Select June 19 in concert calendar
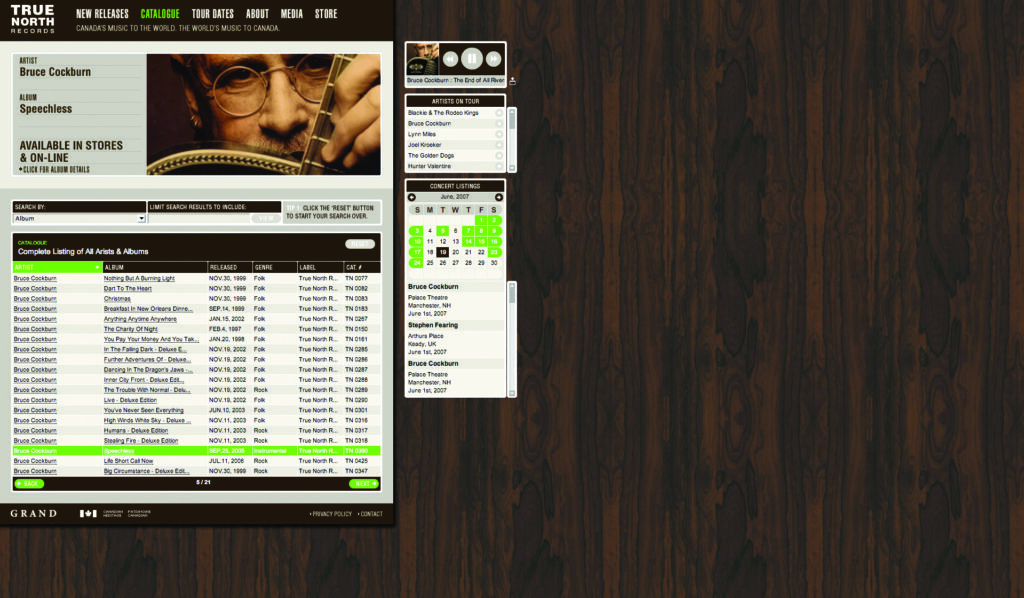The height and width of the screenshot is (598, 1024). pos(443,252)
